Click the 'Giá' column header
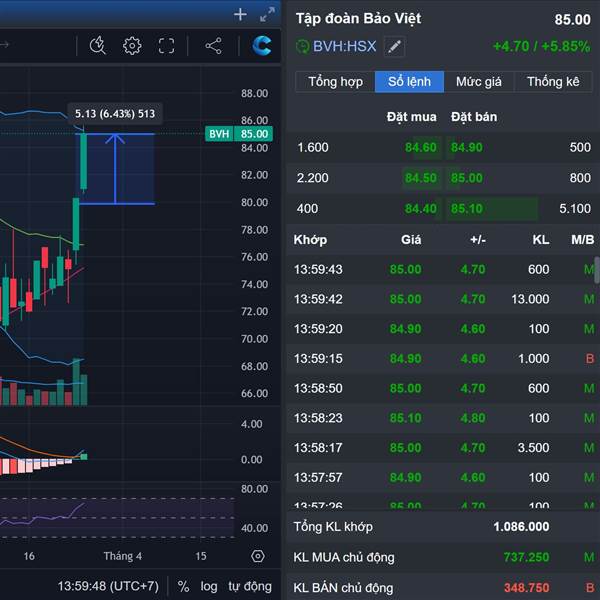Screen dimensions: 600x600 point(411,240)
